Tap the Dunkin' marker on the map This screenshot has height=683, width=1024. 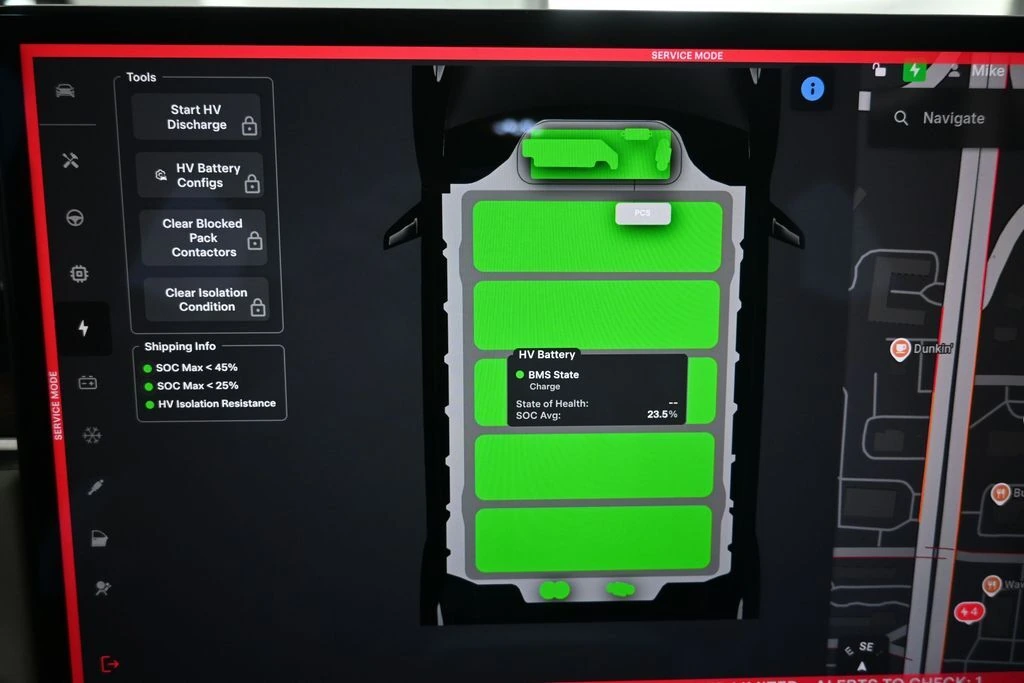tap(900, 350)
